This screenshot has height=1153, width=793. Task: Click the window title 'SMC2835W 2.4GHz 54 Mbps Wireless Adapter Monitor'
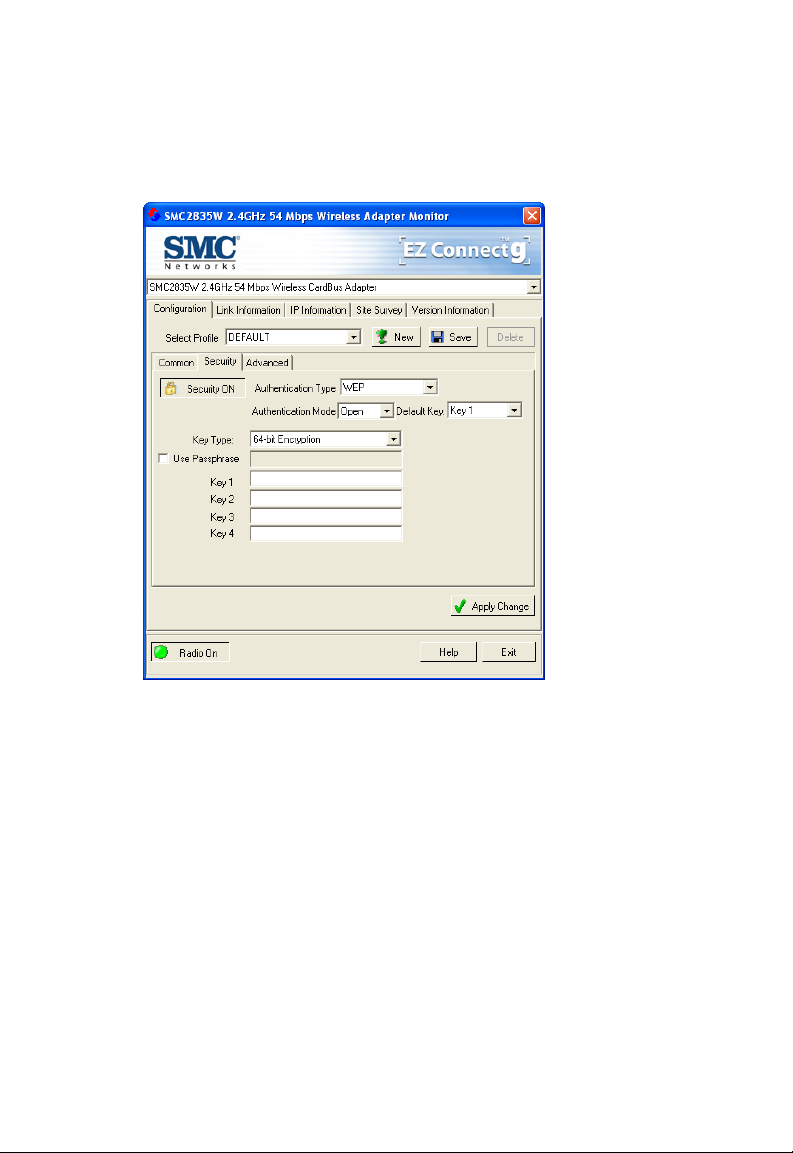pyautogui.click(x=306, y=216)
